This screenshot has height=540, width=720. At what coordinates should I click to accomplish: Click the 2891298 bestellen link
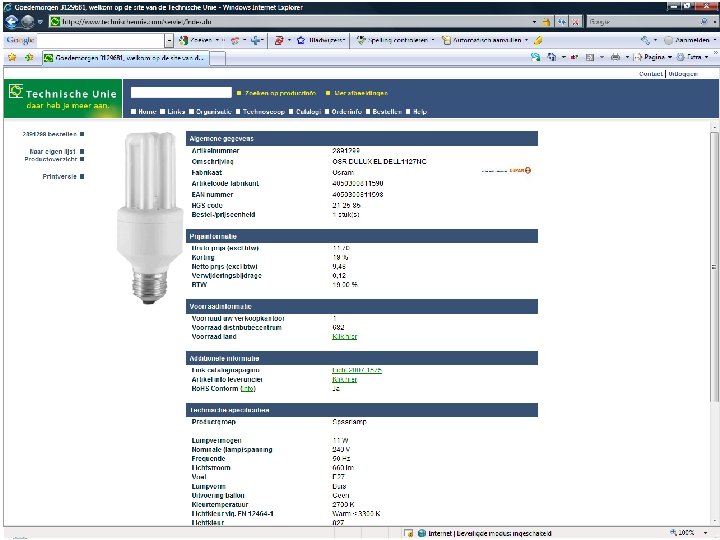(53, 134)
